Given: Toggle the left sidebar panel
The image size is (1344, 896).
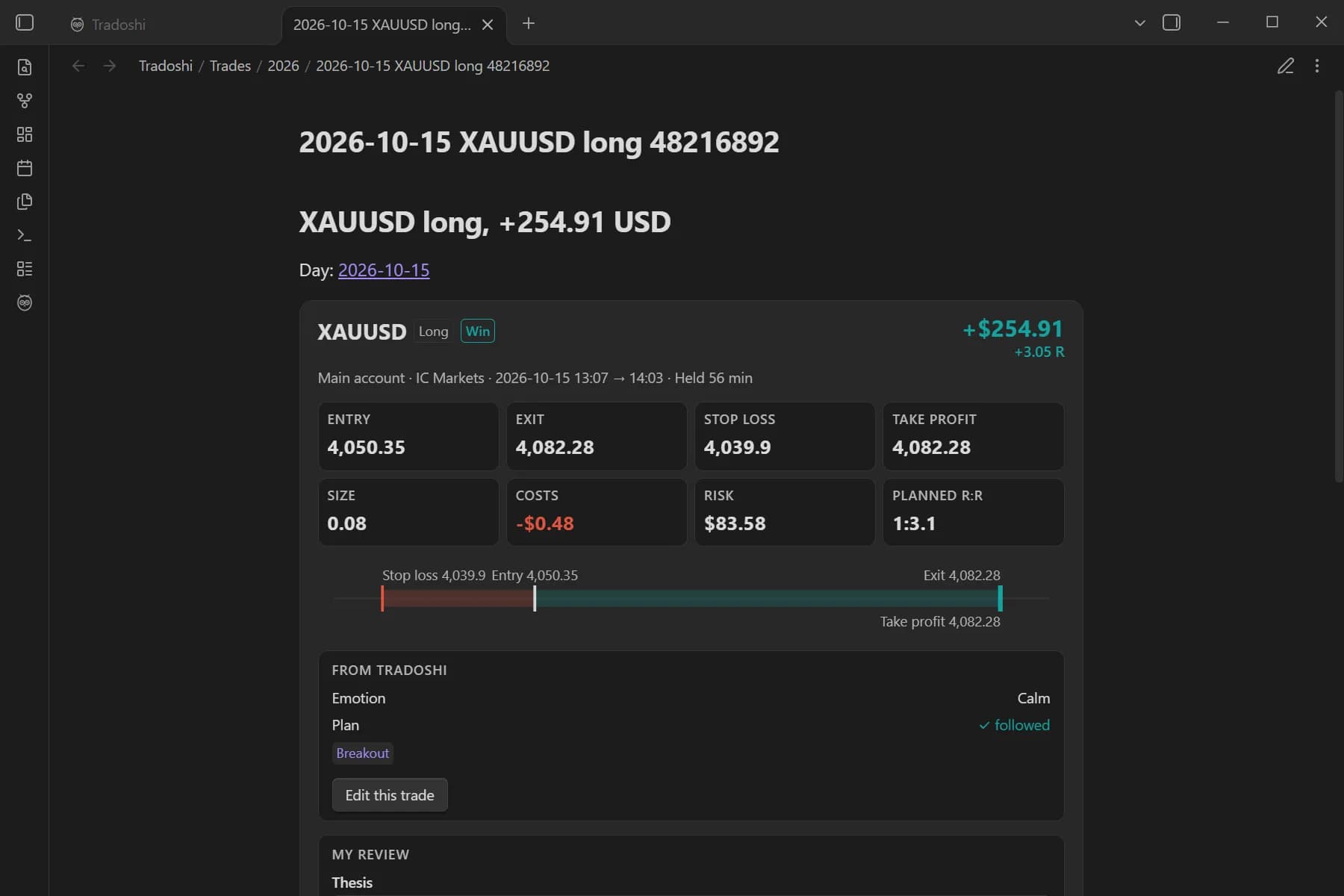Looking at the screenshot, I should tap(25, 23).
